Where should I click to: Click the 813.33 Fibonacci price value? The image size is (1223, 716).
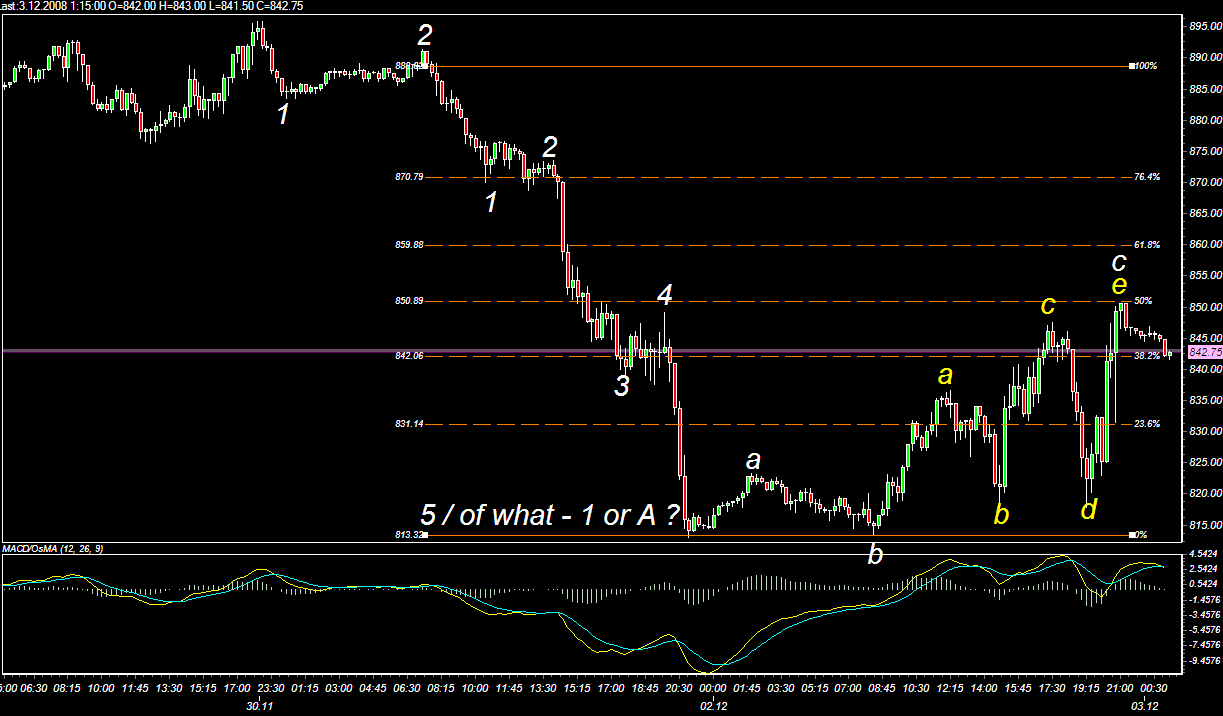click(408, 535)
